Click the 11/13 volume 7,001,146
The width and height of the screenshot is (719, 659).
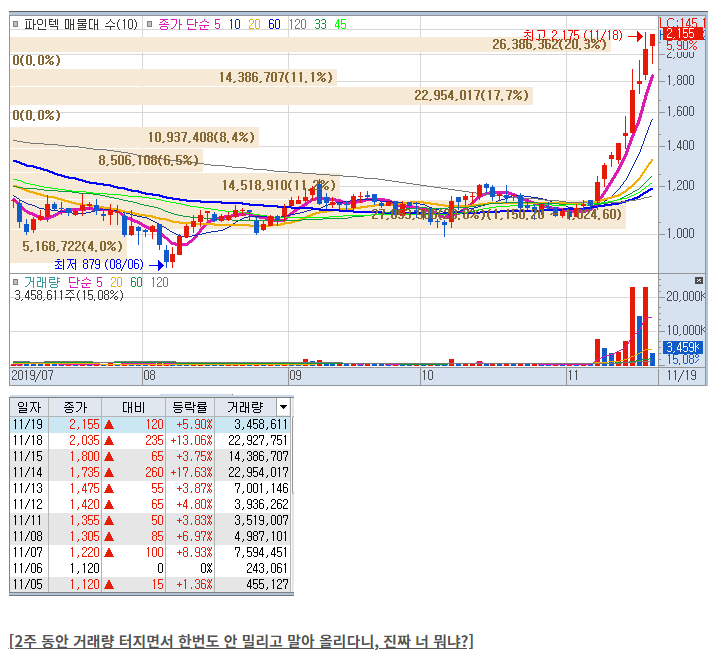tap(261, 488)
